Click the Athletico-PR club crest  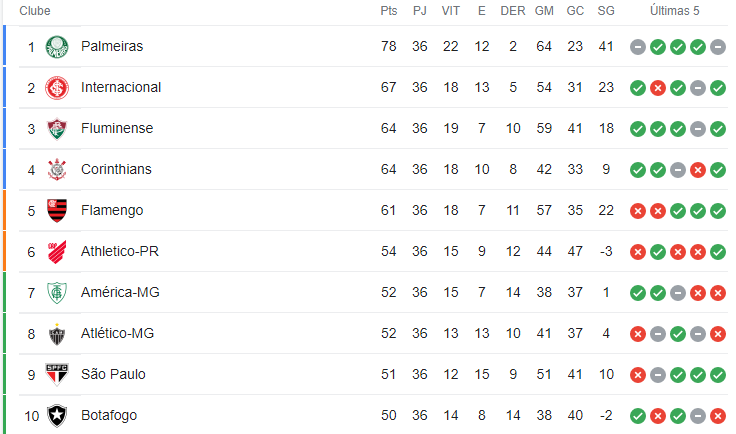pyautogui.click(x=57, y=252)
